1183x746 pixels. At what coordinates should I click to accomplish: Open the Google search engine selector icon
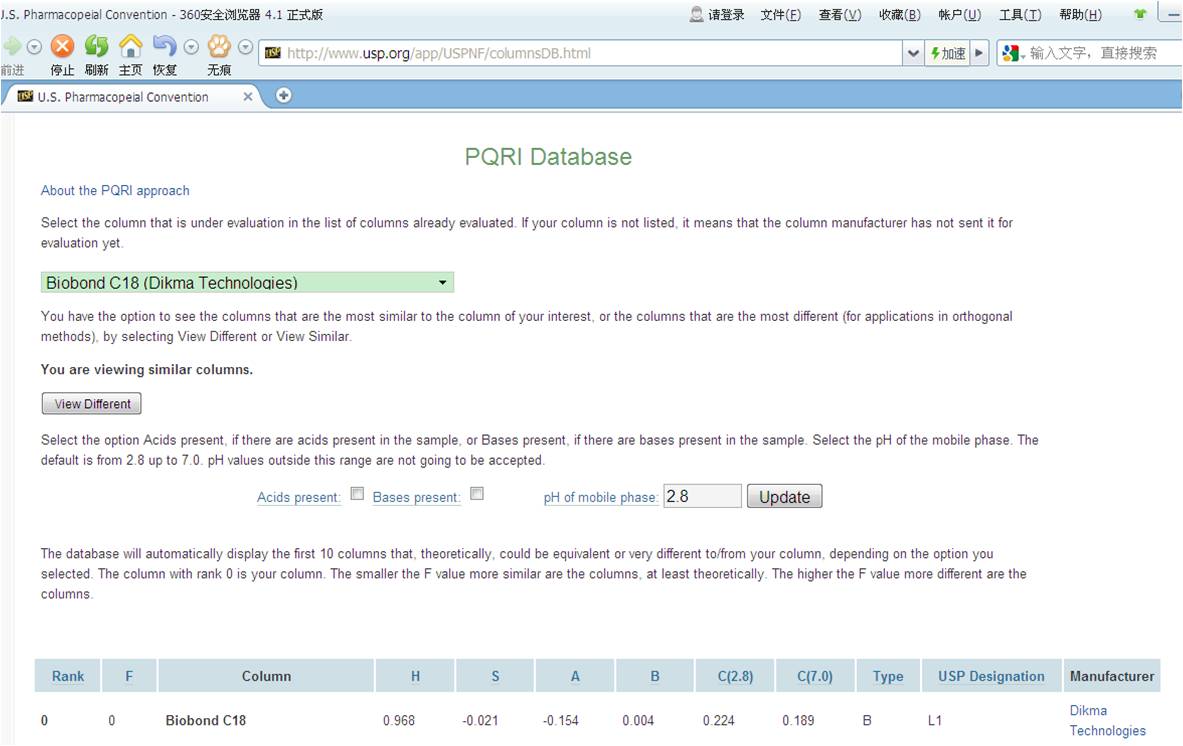(x=1012, y=53)
